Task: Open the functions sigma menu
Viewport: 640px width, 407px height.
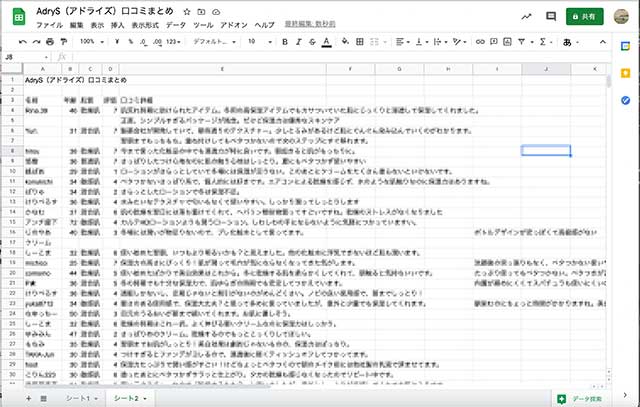Action: coord(543,42)
